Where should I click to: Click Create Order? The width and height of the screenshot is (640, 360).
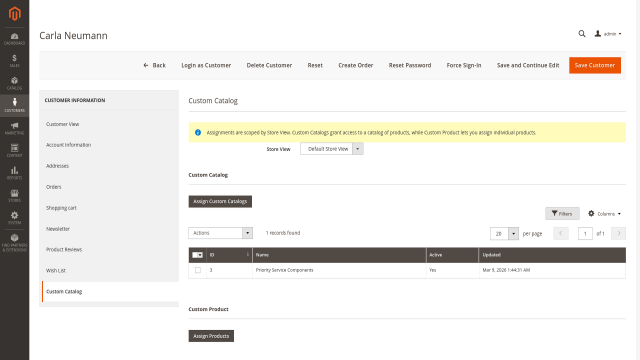356,65
